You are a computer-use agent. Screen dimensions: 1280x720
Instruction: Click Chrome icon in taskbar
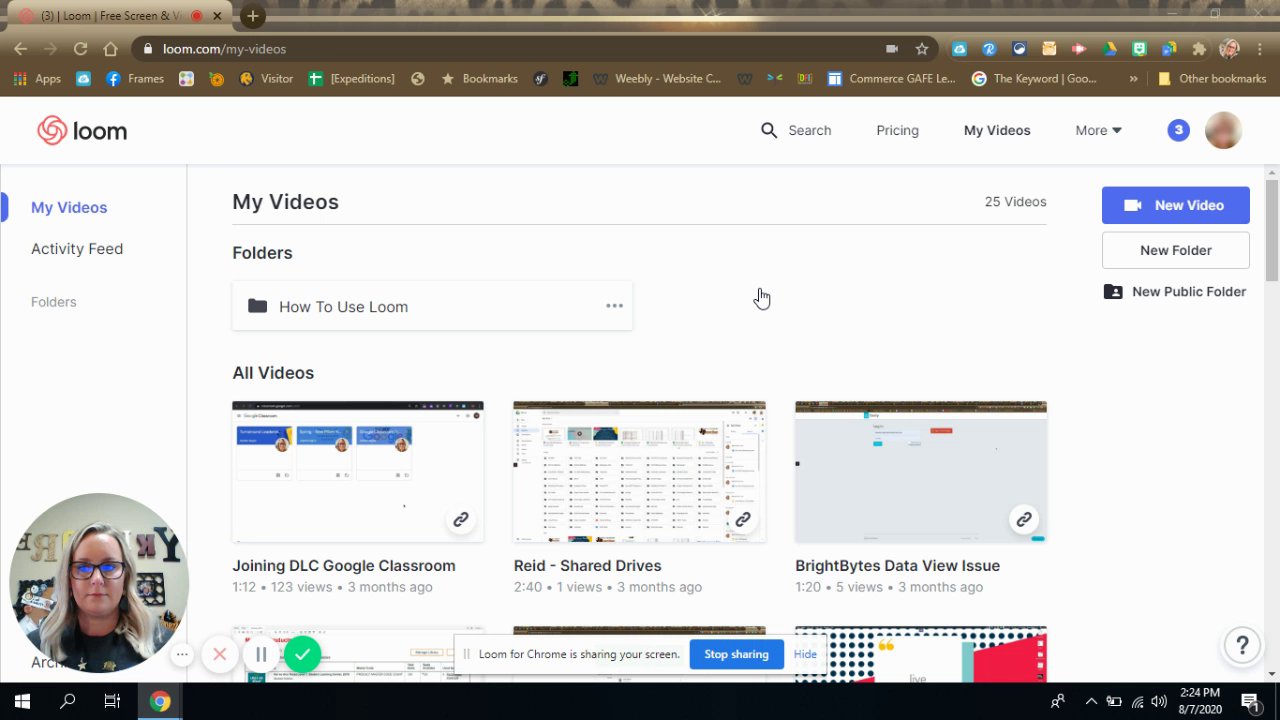tap(160, 701)
